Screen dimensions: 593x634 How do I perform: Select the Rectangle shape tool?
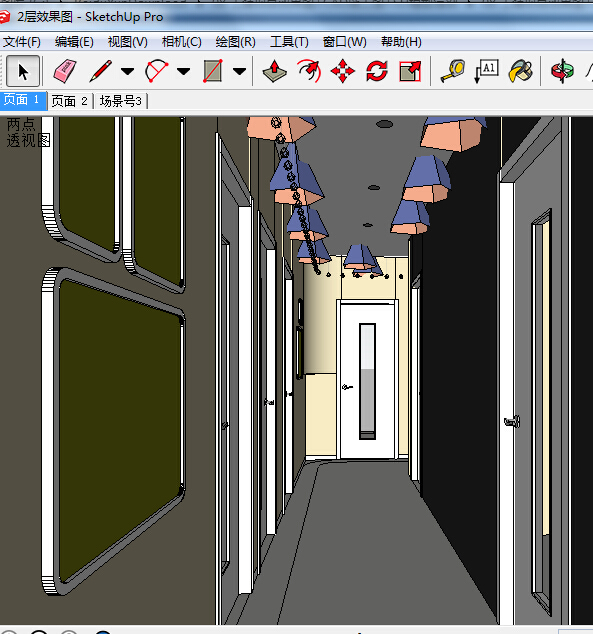pyautogui.click(x=213, y=71)
